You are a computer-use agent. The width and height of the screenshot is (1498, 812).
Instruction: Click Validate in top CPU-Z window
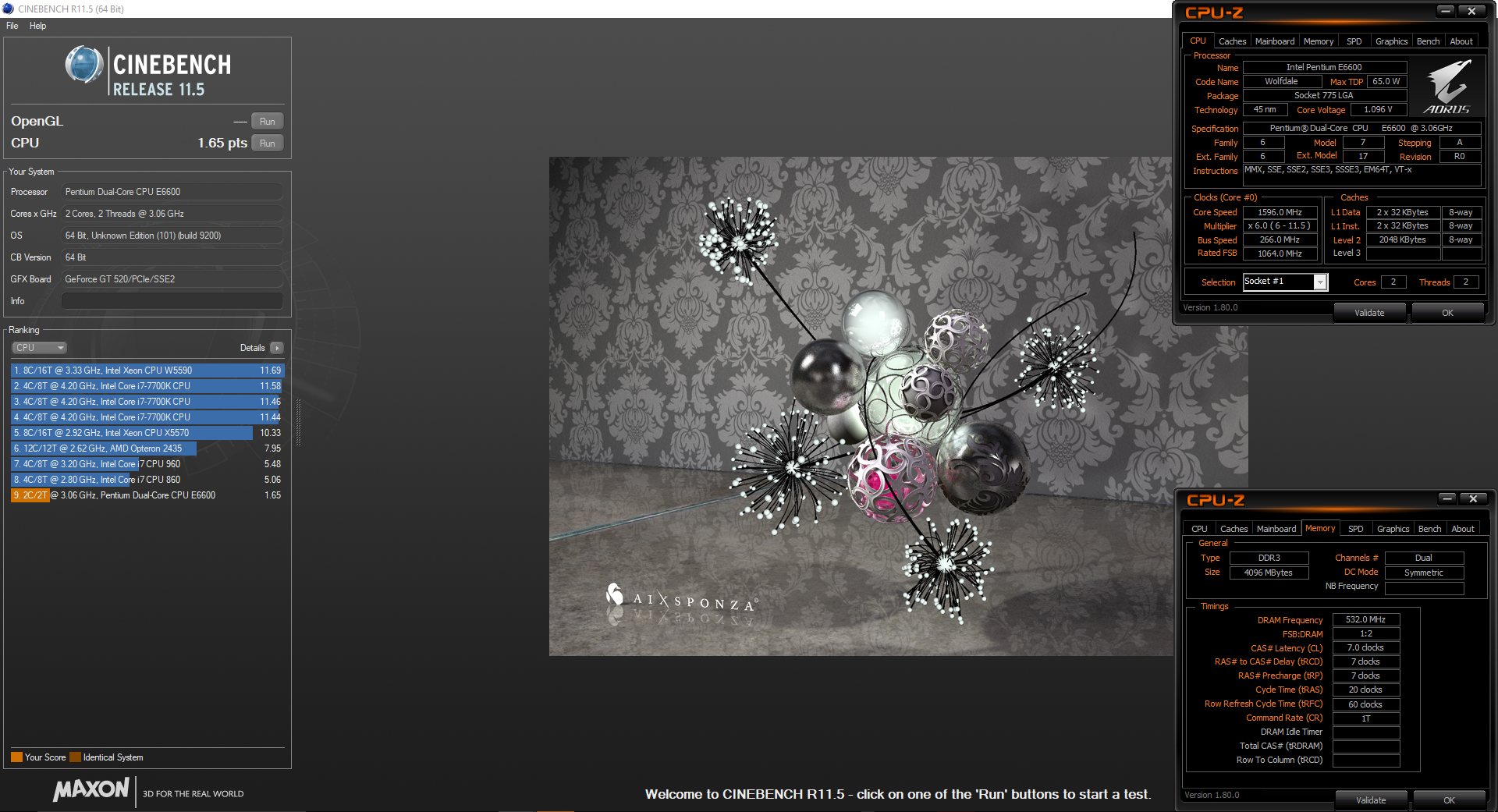coord(1369,313)
